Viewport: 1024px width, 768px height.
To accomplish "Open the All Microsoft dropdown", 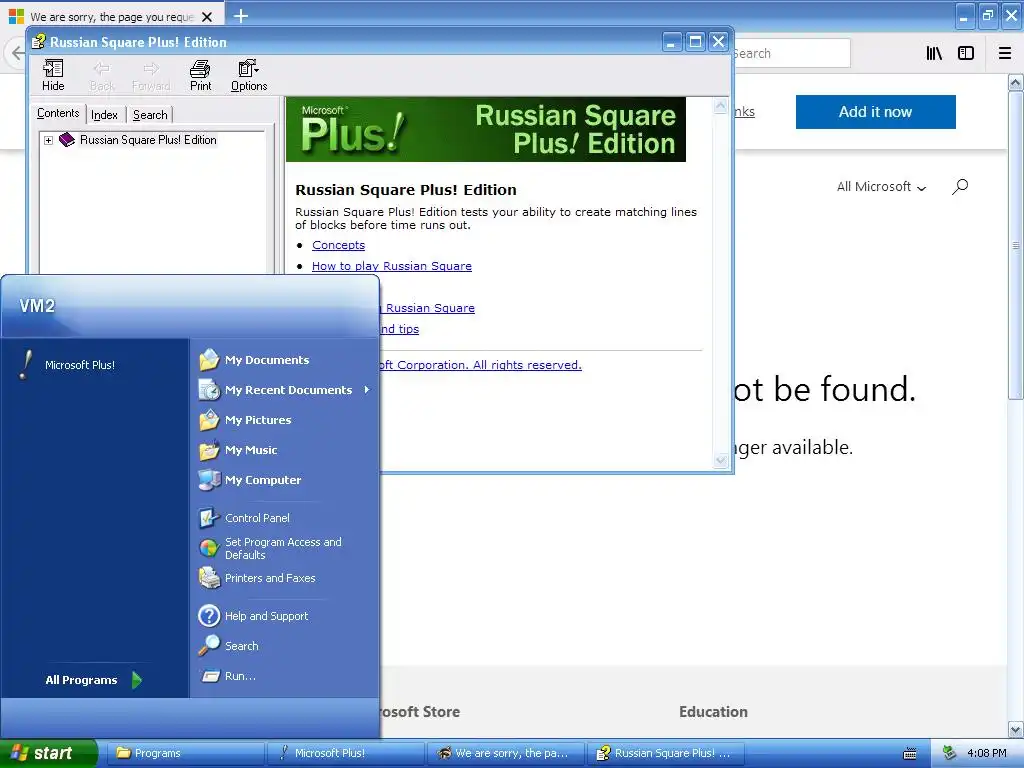I will pos(882,187).
